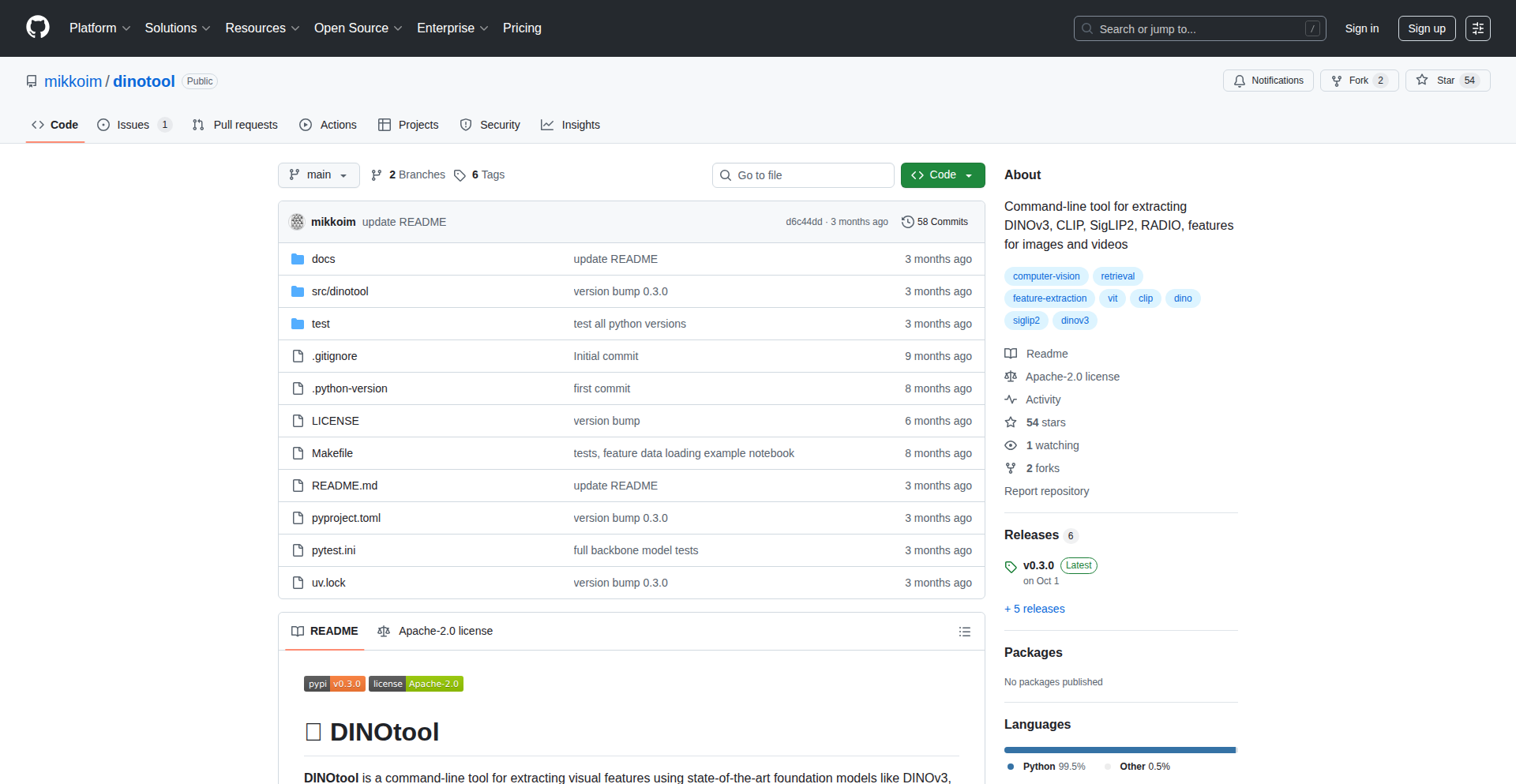Screen dimensions: 1516x784
Task: Focus the Search or jump to field
Action: coord(1200,28)
